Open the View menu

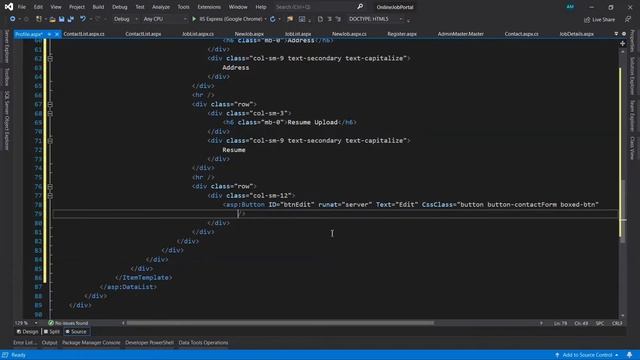click(56, 7)
